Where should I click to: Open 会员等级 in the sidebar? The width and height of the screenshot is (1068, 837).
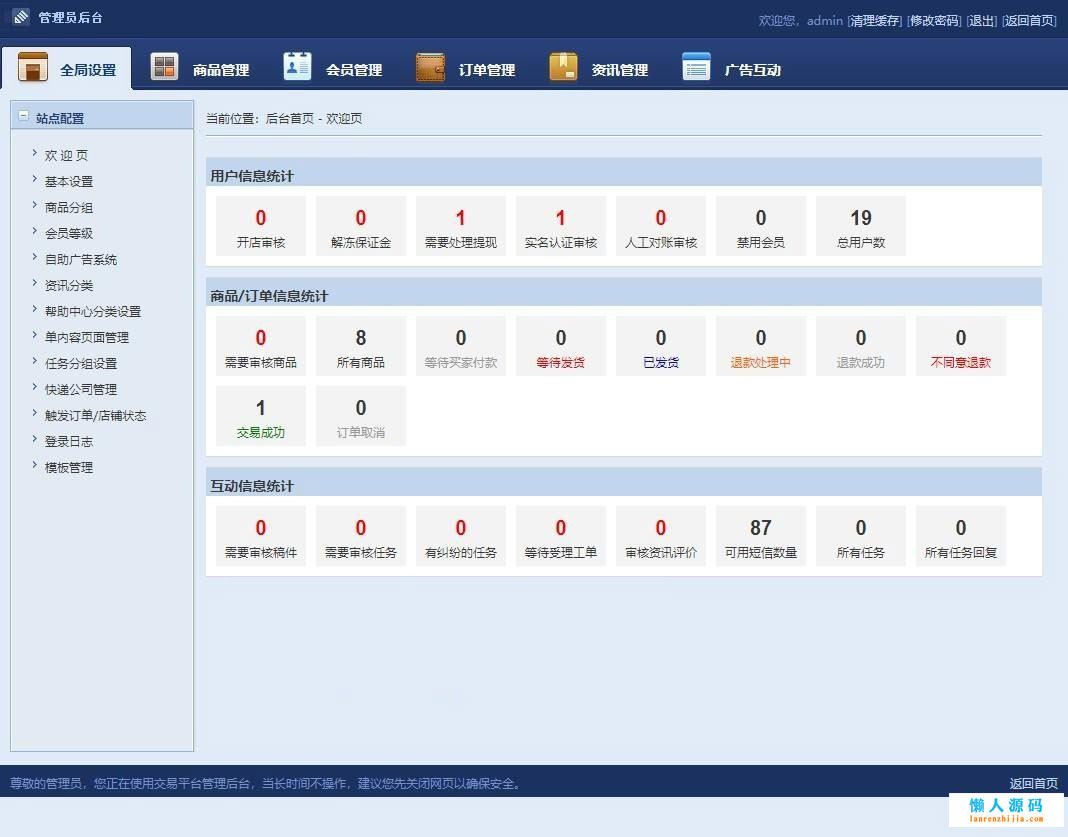(x=69, y=233)
